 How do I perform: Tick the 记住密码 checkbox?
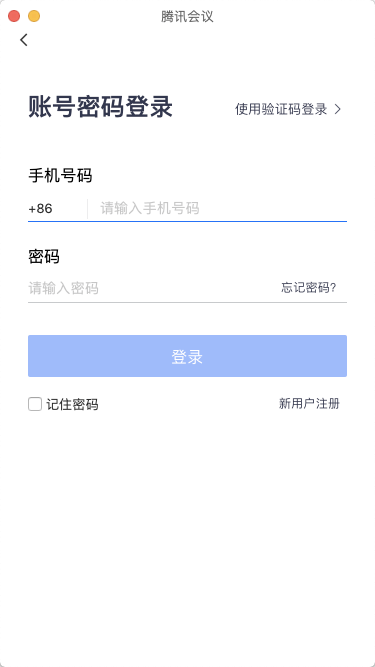pos(35,404)
